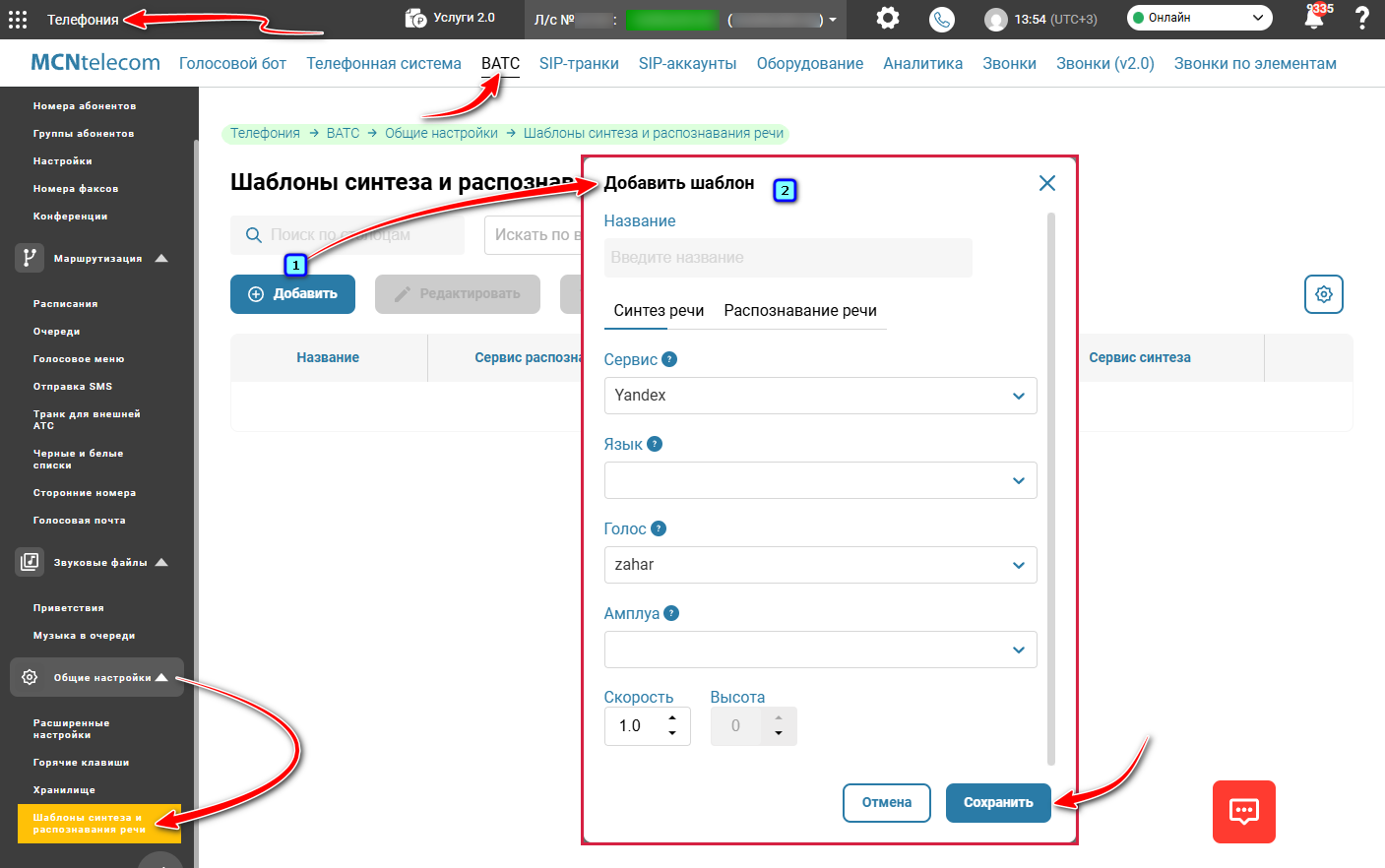Show help for Голос field
The height and width of the screenshot is (868, 1385).
[x=659, y=528]
